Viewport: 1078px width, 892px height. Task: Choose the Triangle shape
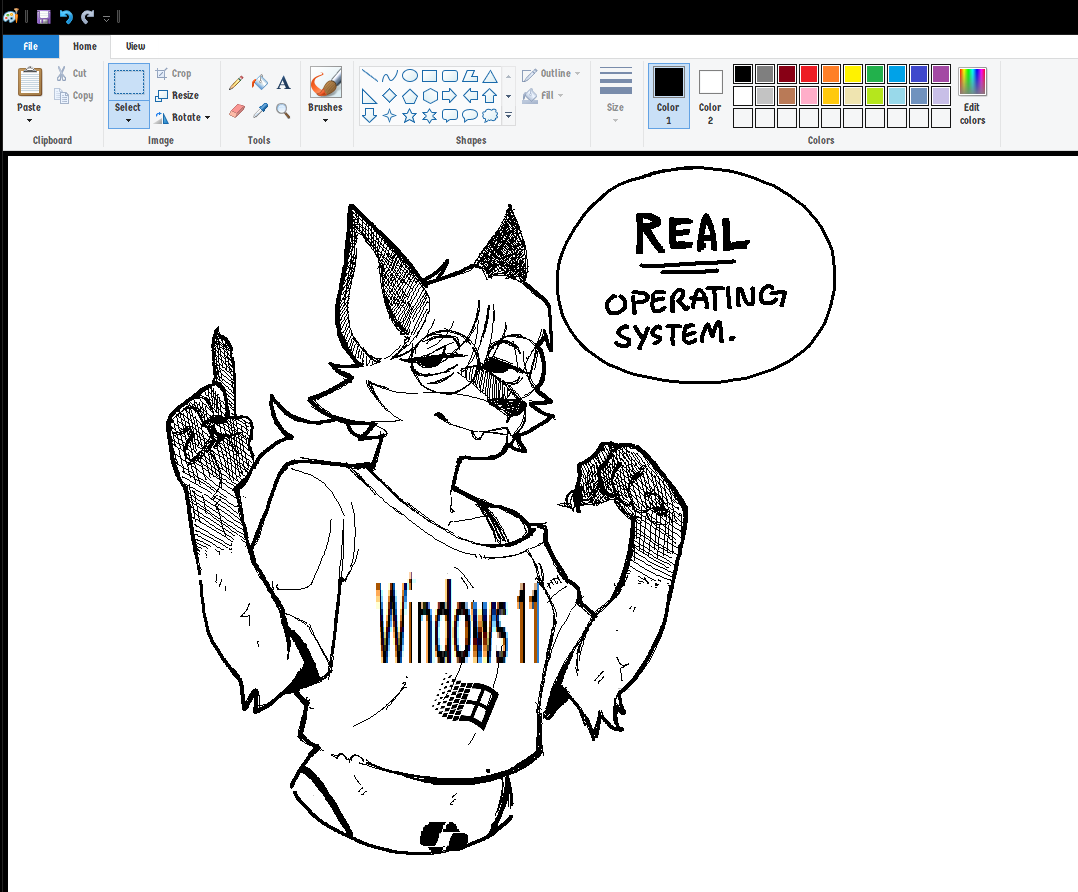[x=490, y=76]
